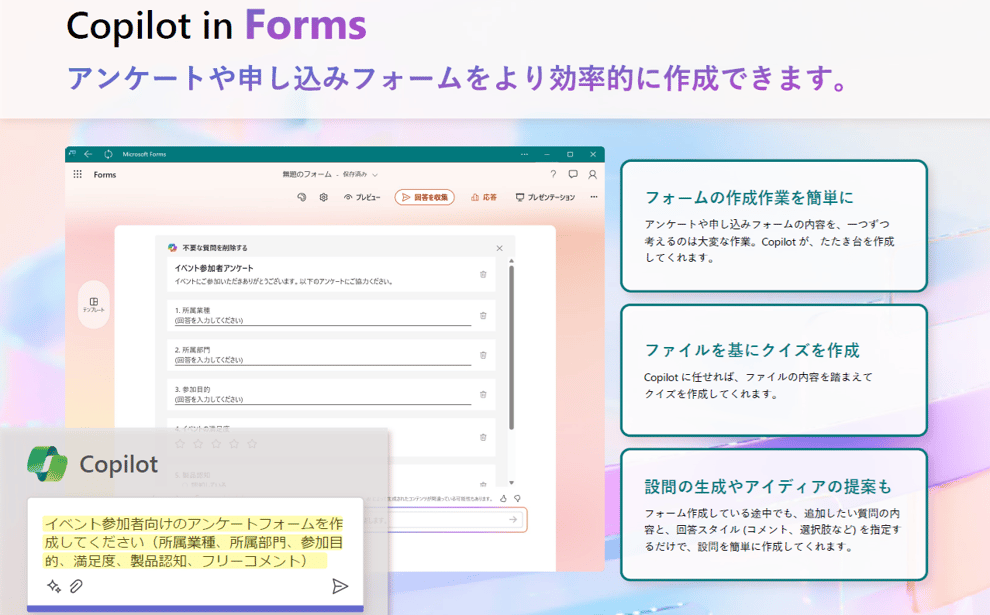Expand the 無題のフォーム title dropdown
Image resolution: width=990 pixels, height=615 pixels.
point(375,175)
